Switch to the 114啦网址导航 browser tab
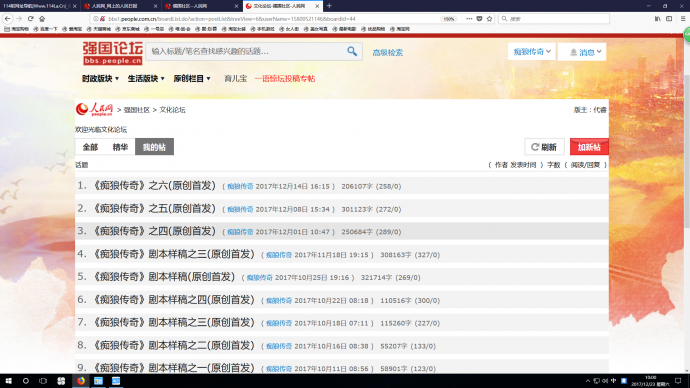 (40, 6)
